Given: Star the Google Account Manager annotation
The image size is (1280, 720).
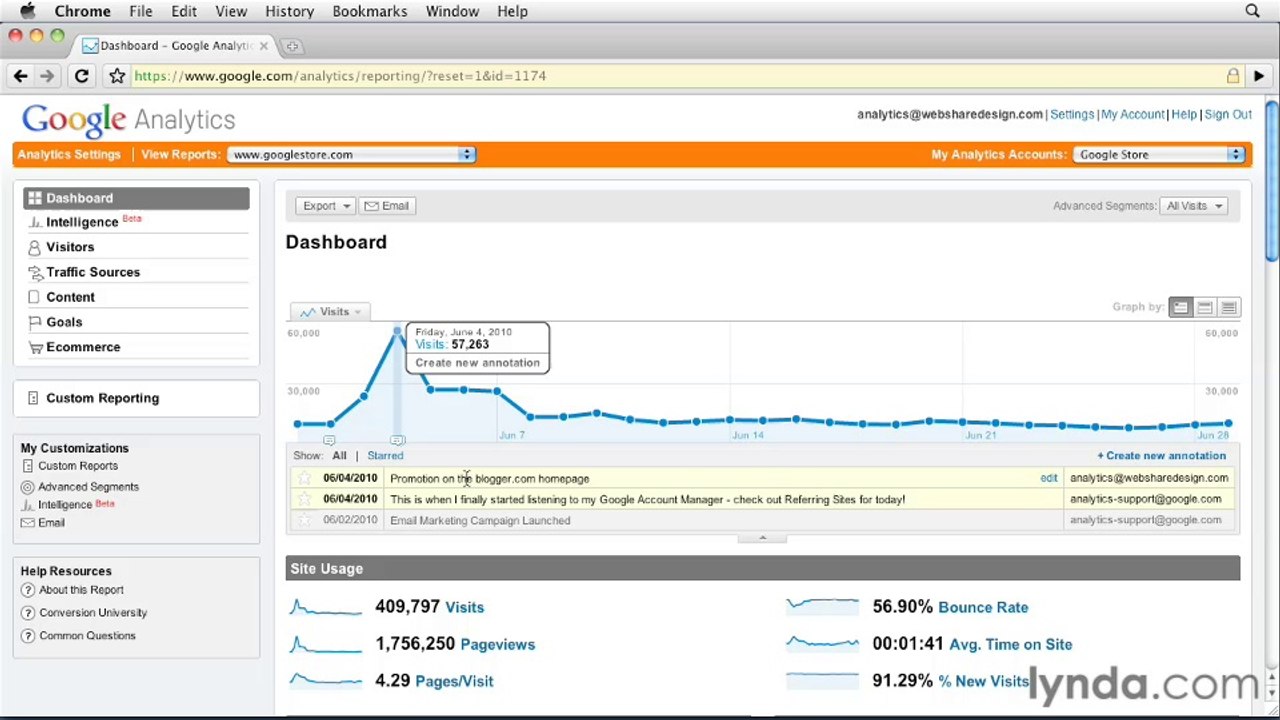Looking at the screenshot, I should coord(304,499).
